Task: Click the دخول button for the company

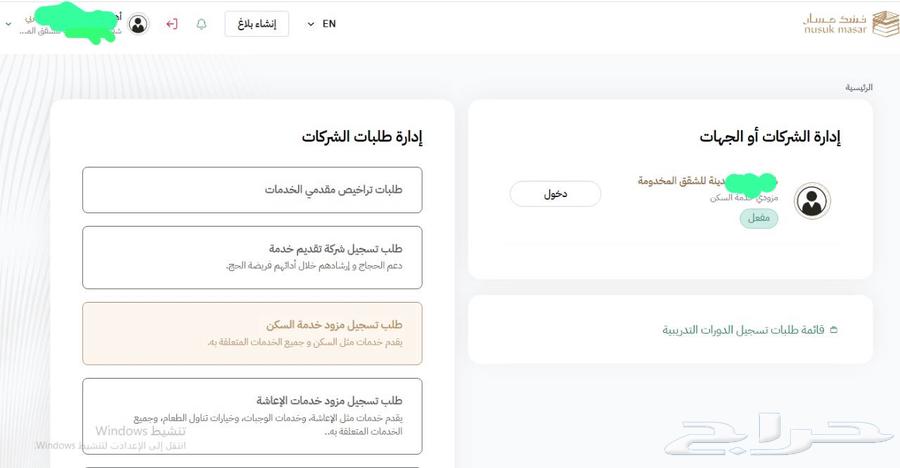Action: 555,194
